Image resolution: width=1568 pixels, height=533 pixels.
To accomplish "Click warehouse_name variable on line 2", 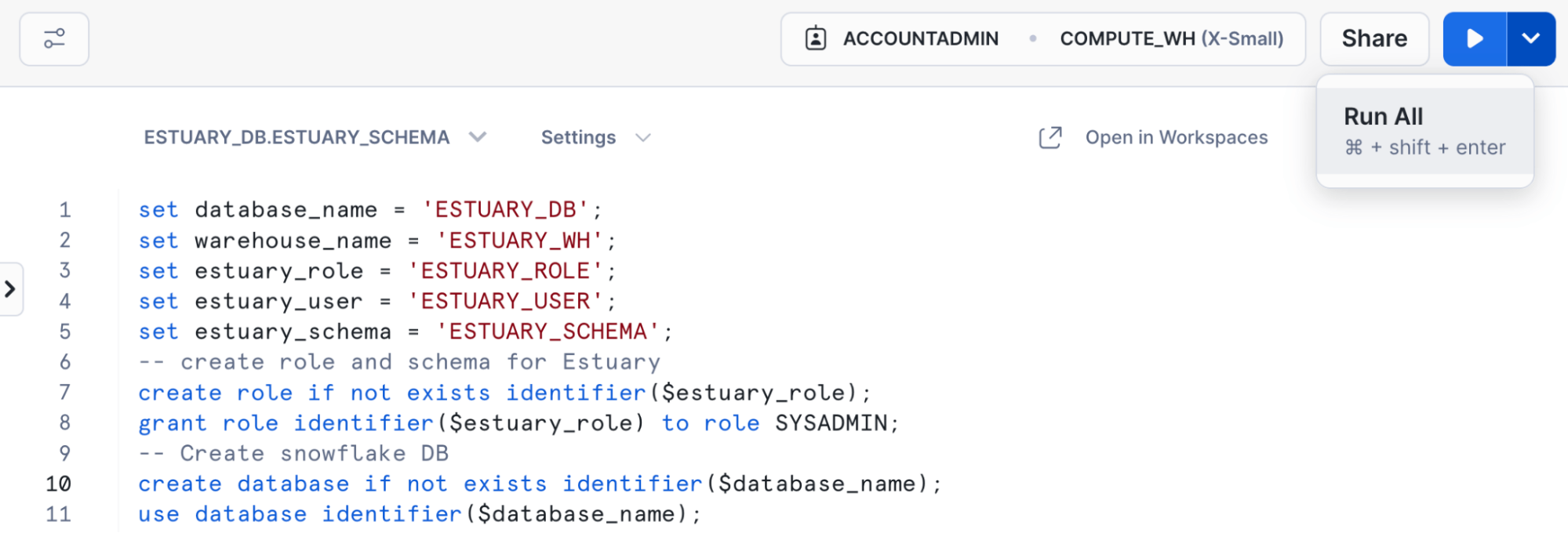I will [x=293, y=241].
